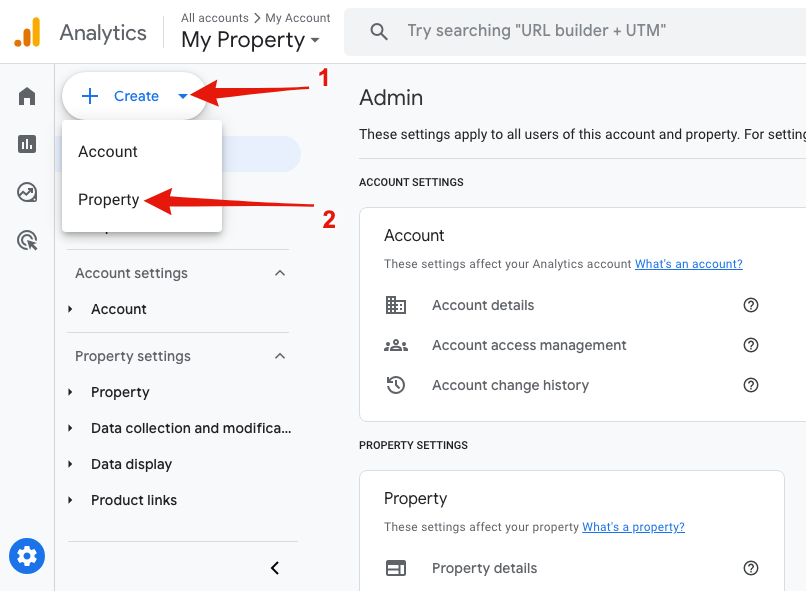Click My Account in breadcrumb
Viewport: 806px width, 591px height.
click(x=298, y=18)
